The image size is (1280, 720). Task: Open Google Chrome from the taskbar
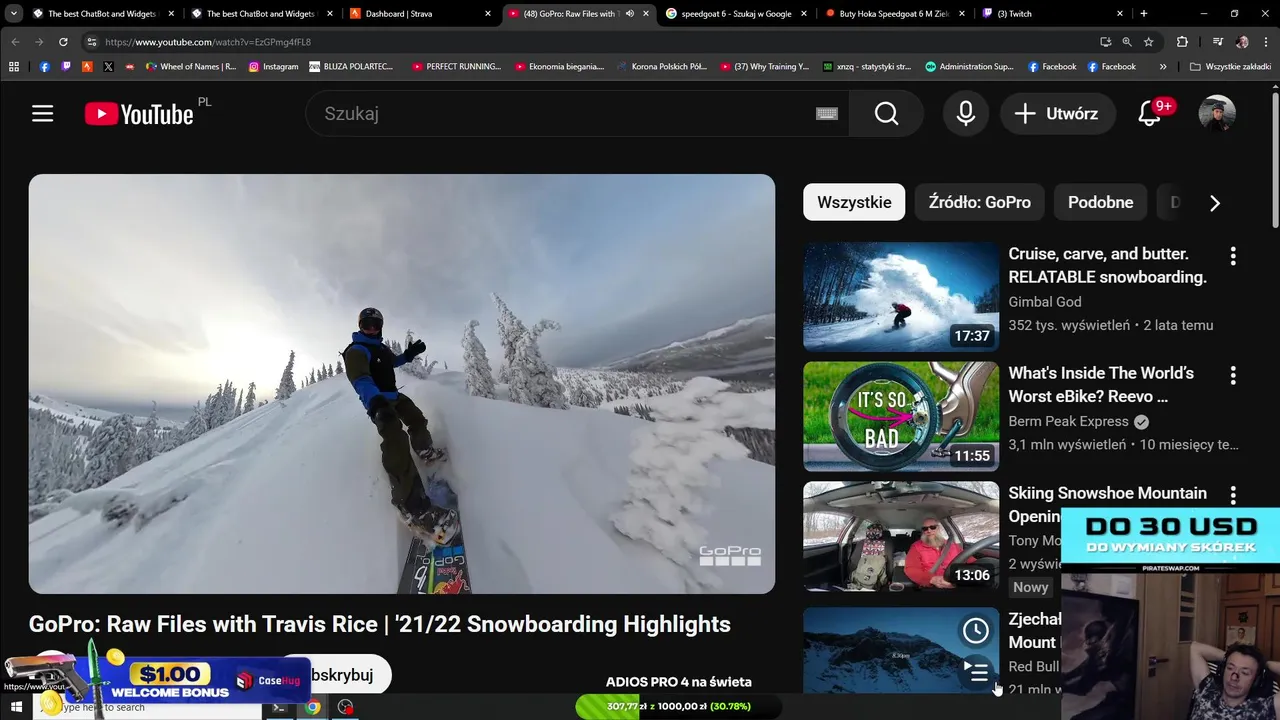coord(313,707)
